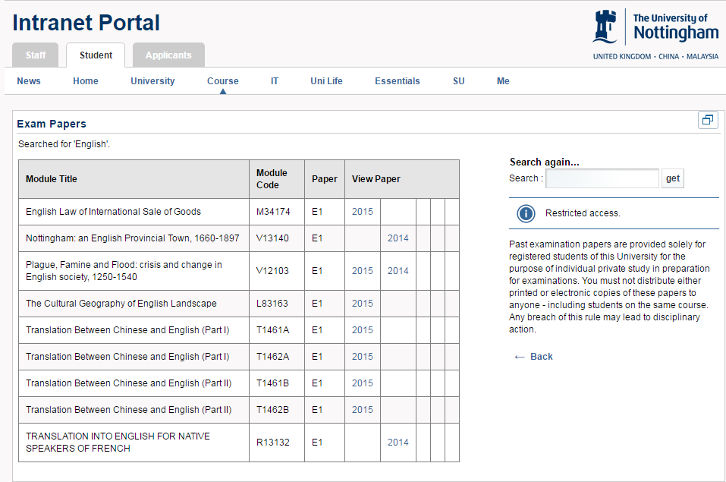Open the Essentials navigation item
Image resolution: width=726 pixels, height=482 pixels.
point(397,81)
